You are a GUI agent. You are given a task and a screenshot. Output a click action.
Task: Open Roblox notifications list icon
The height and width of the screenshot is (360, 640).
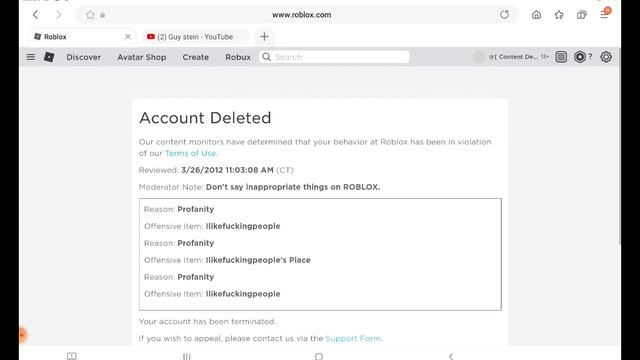[x=561, y=57]
